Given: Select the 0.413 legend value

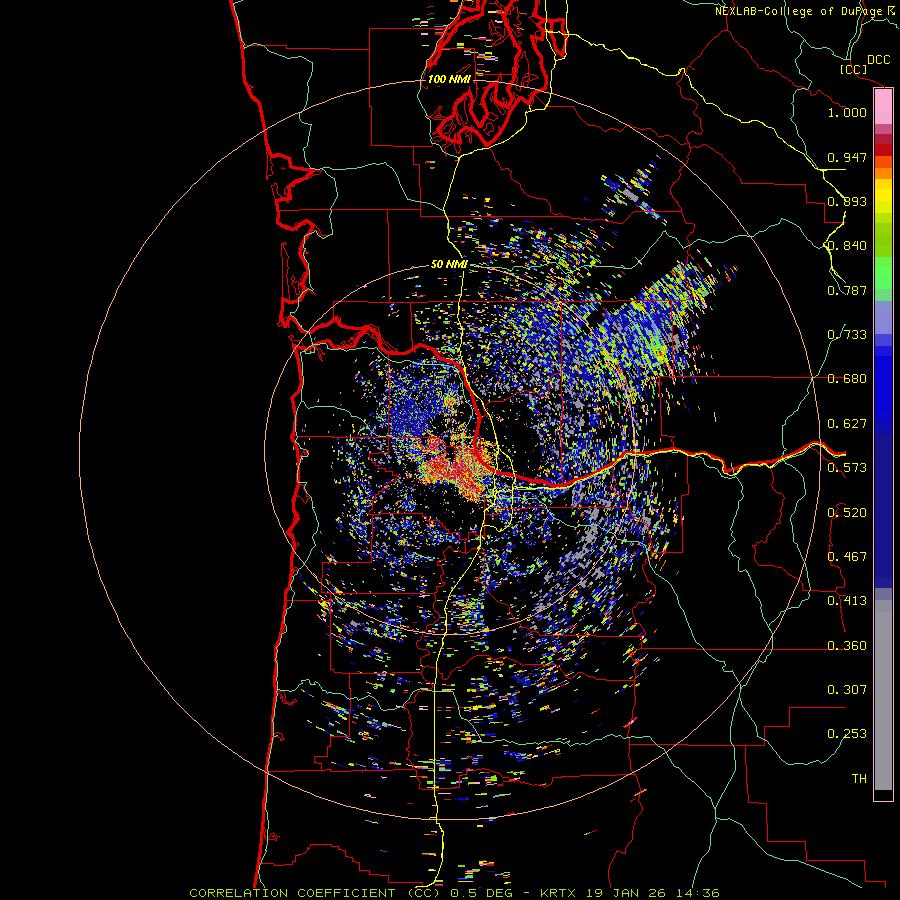Looking at the screenshot, I should (847, 601).
